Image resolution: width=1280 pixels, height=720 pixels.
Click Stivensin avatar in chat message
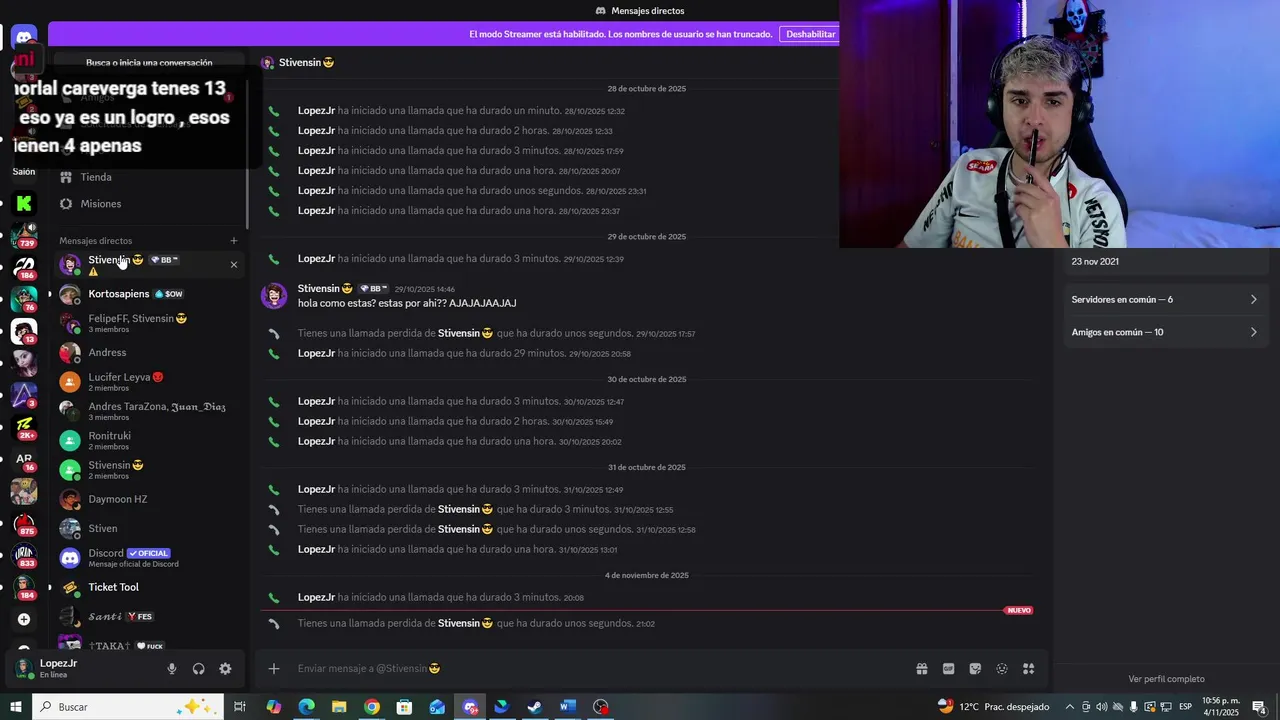coord(274,296)
